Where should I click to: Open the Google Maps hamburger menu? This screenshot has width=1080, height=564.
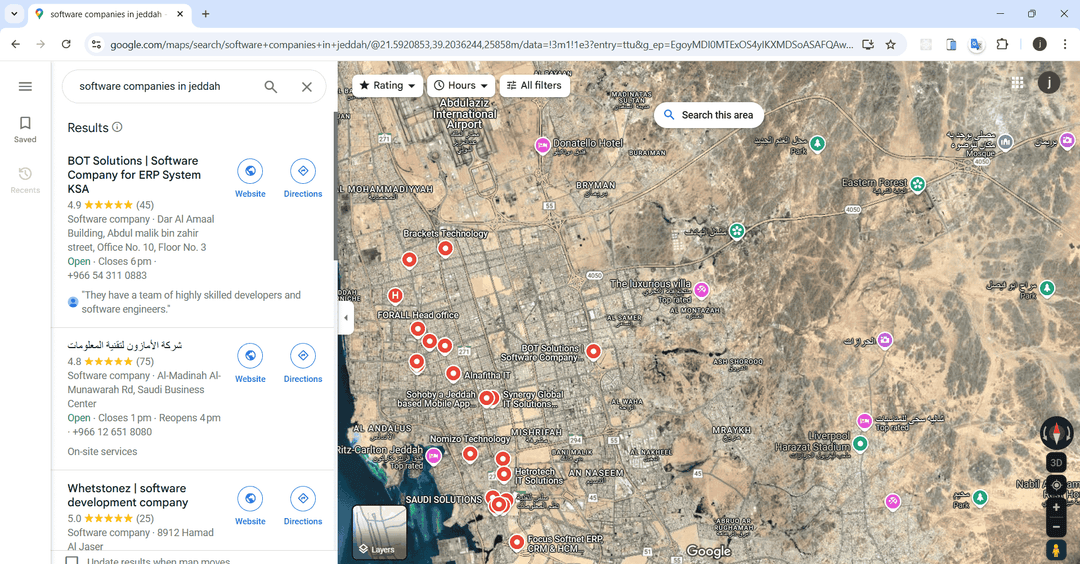[25, 86]
